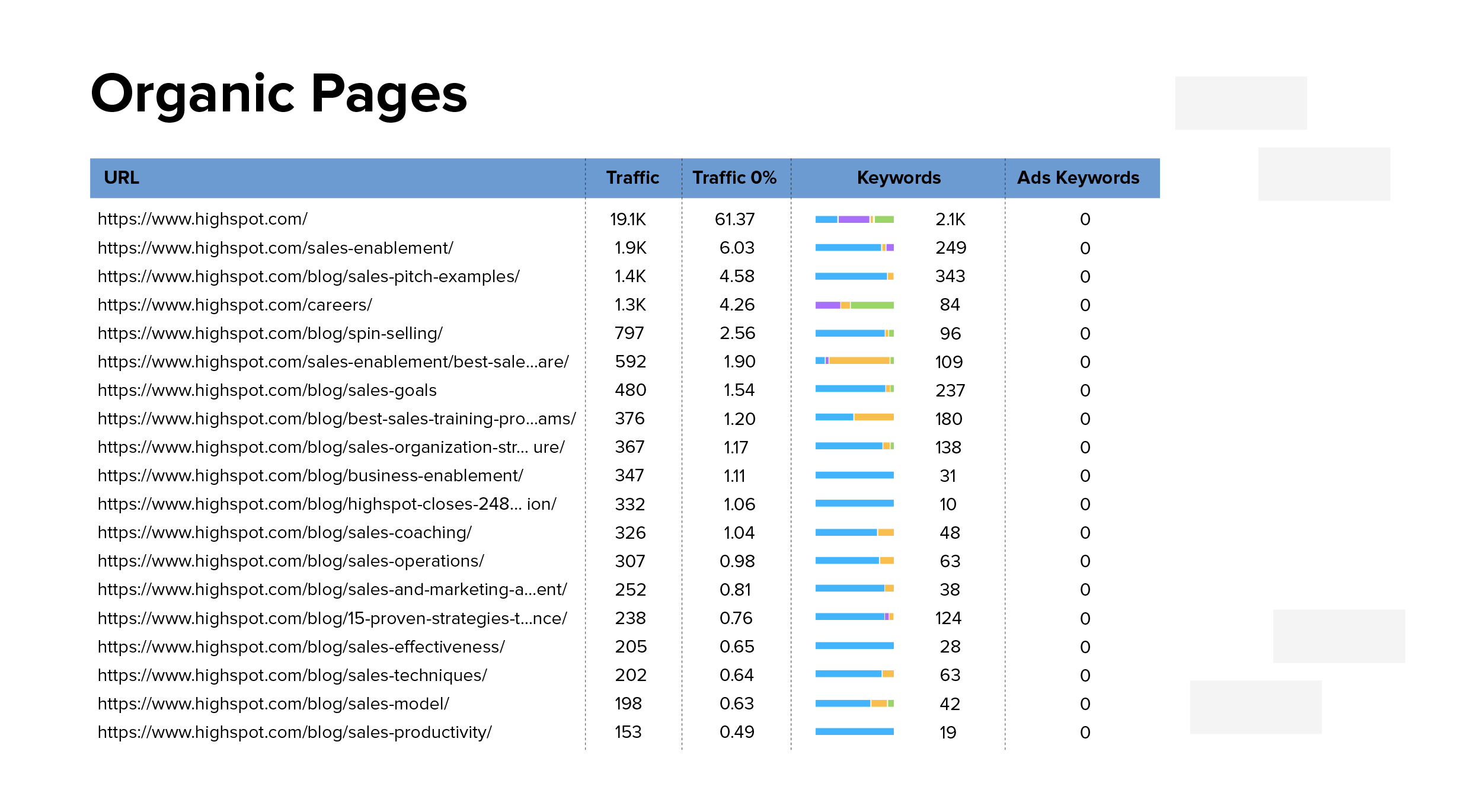Click the Organic Pages title
1470x812 pixels.
pos(279,94)
